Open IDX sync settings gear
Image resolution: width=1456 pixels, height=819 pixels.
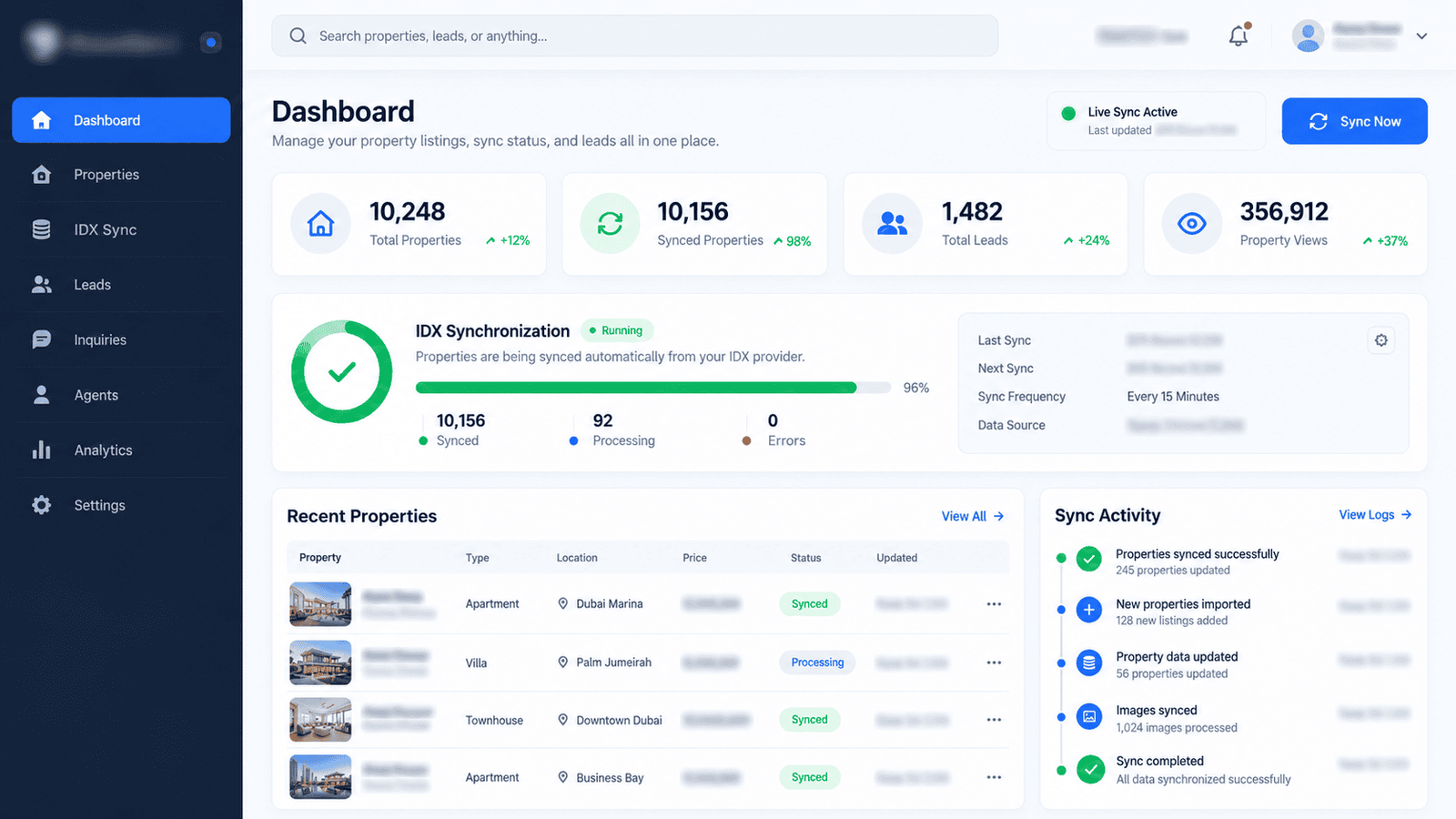(1381, 340)
